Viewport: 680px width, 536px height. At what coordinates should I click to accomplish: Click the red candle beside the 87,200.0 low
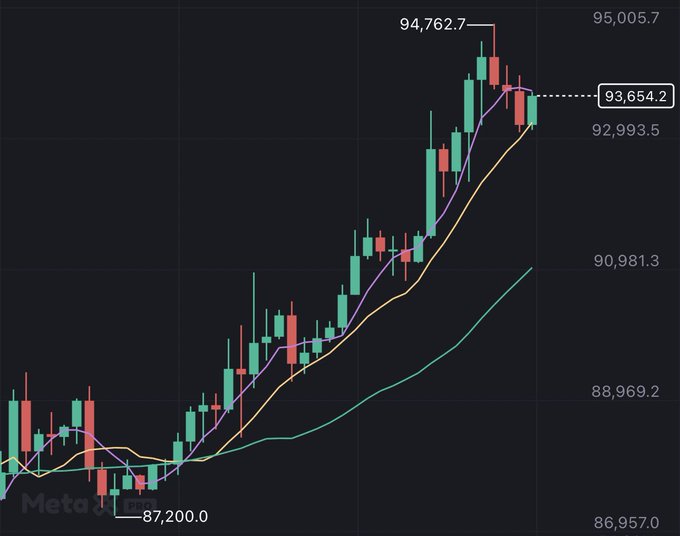(x=102, y=483)
